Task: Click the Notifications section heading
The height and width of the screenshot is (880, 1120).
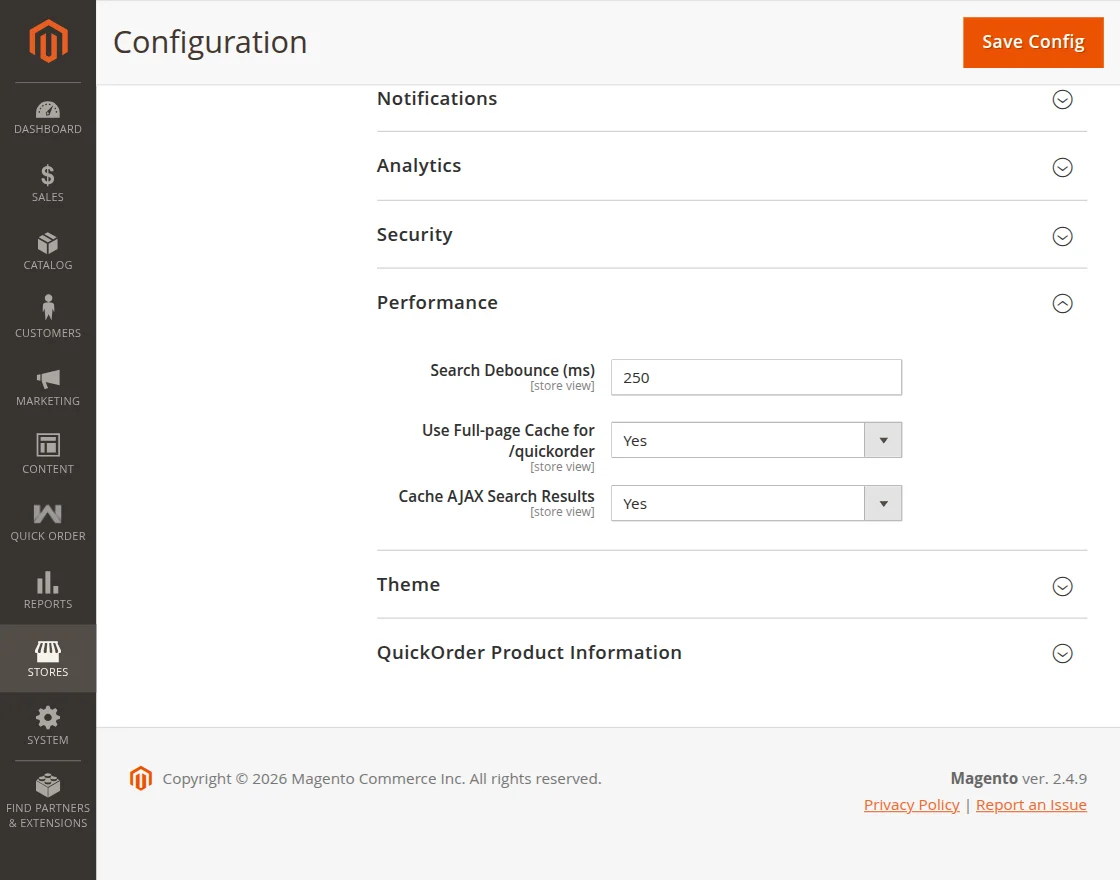Action: coord(437,99)
